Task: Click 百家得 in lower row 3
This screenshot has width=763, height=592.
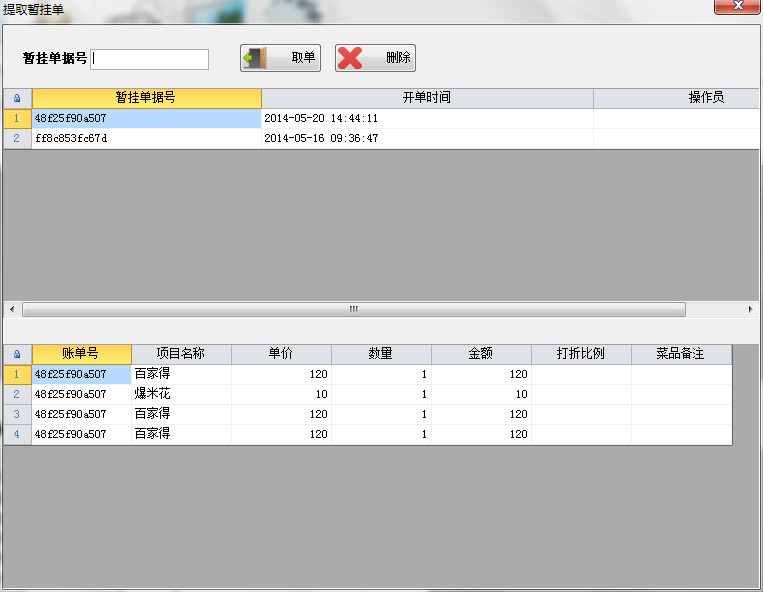Action: tap(182, 414)
